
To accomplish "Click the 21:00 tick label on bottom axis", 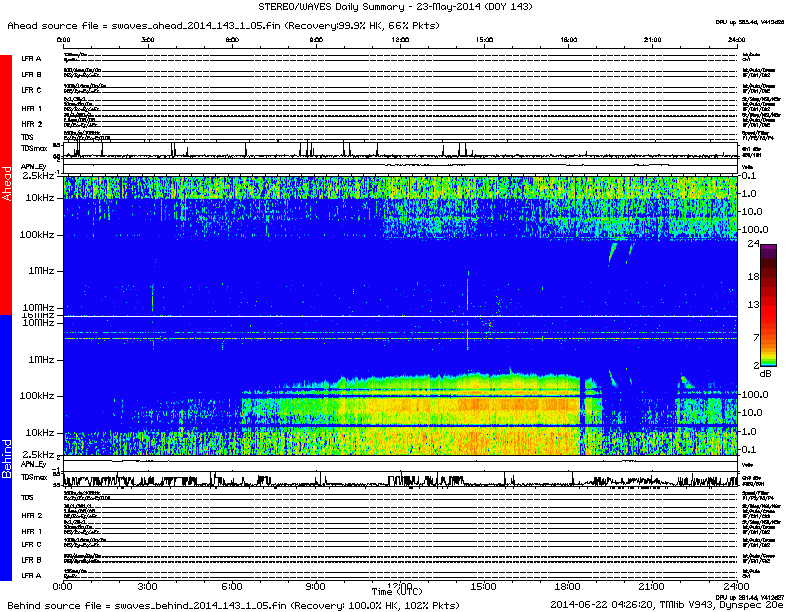I will (651, 586).
